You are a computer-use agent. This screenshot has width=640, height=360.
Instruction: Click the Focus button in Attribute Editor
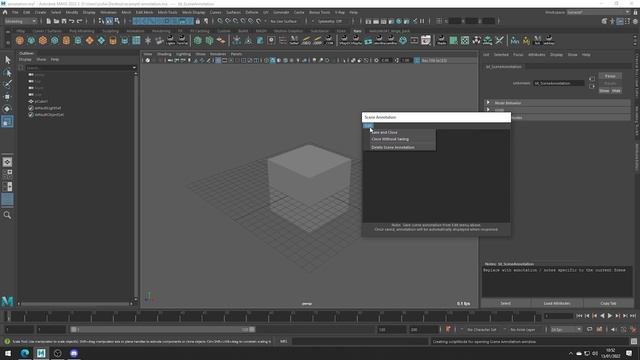[x=610, y=76]
